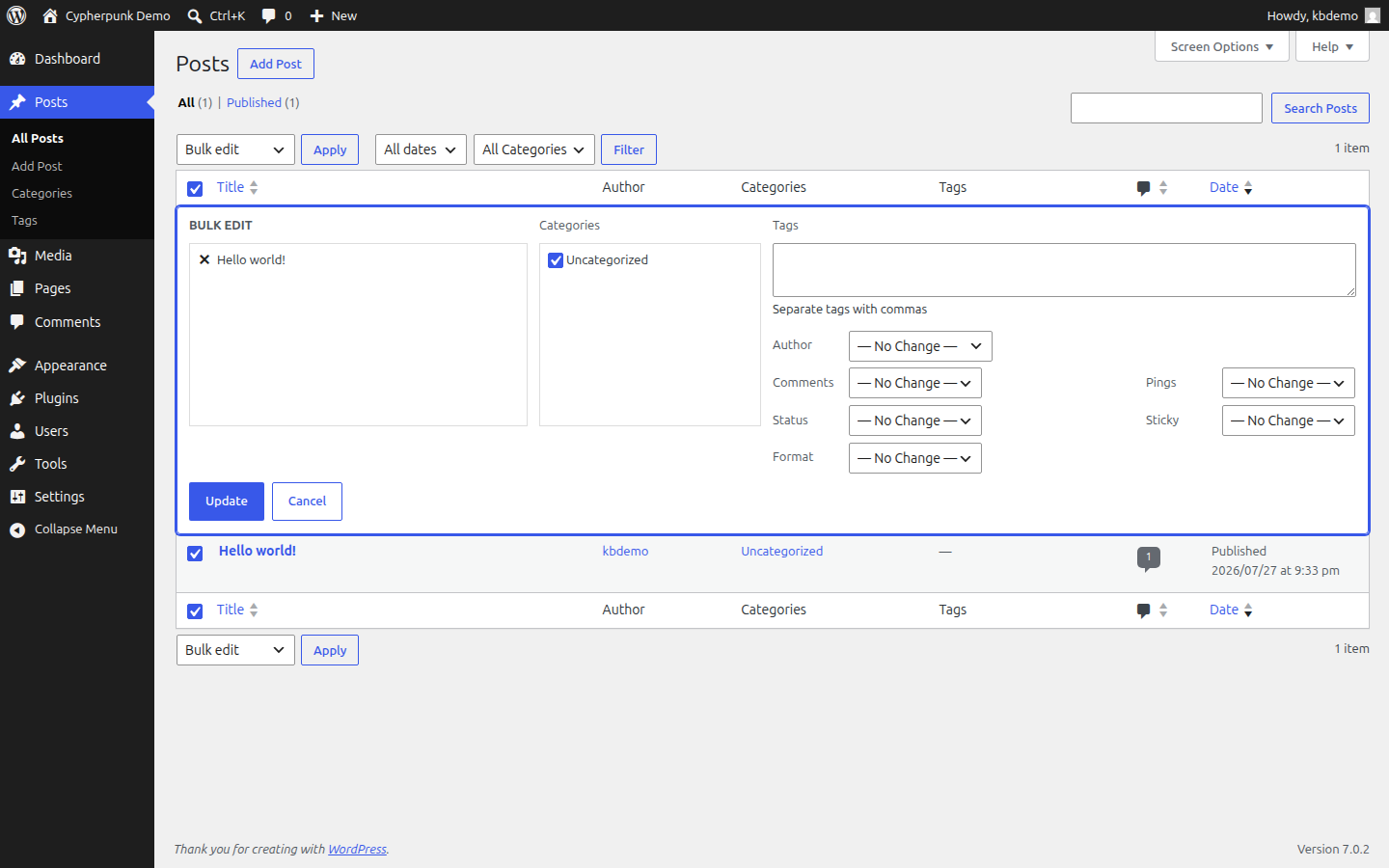Open Add Post submenu item

37,166
